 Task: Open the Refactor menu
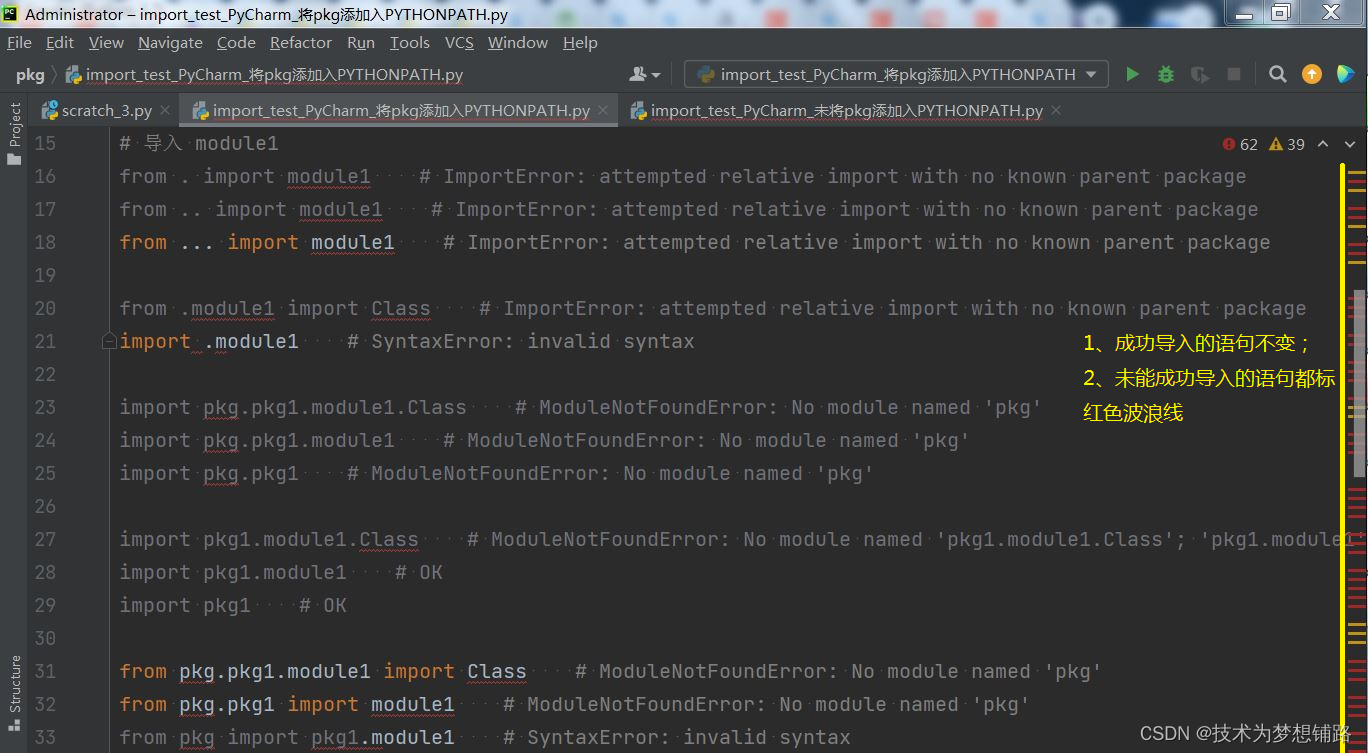pos(300,42)
